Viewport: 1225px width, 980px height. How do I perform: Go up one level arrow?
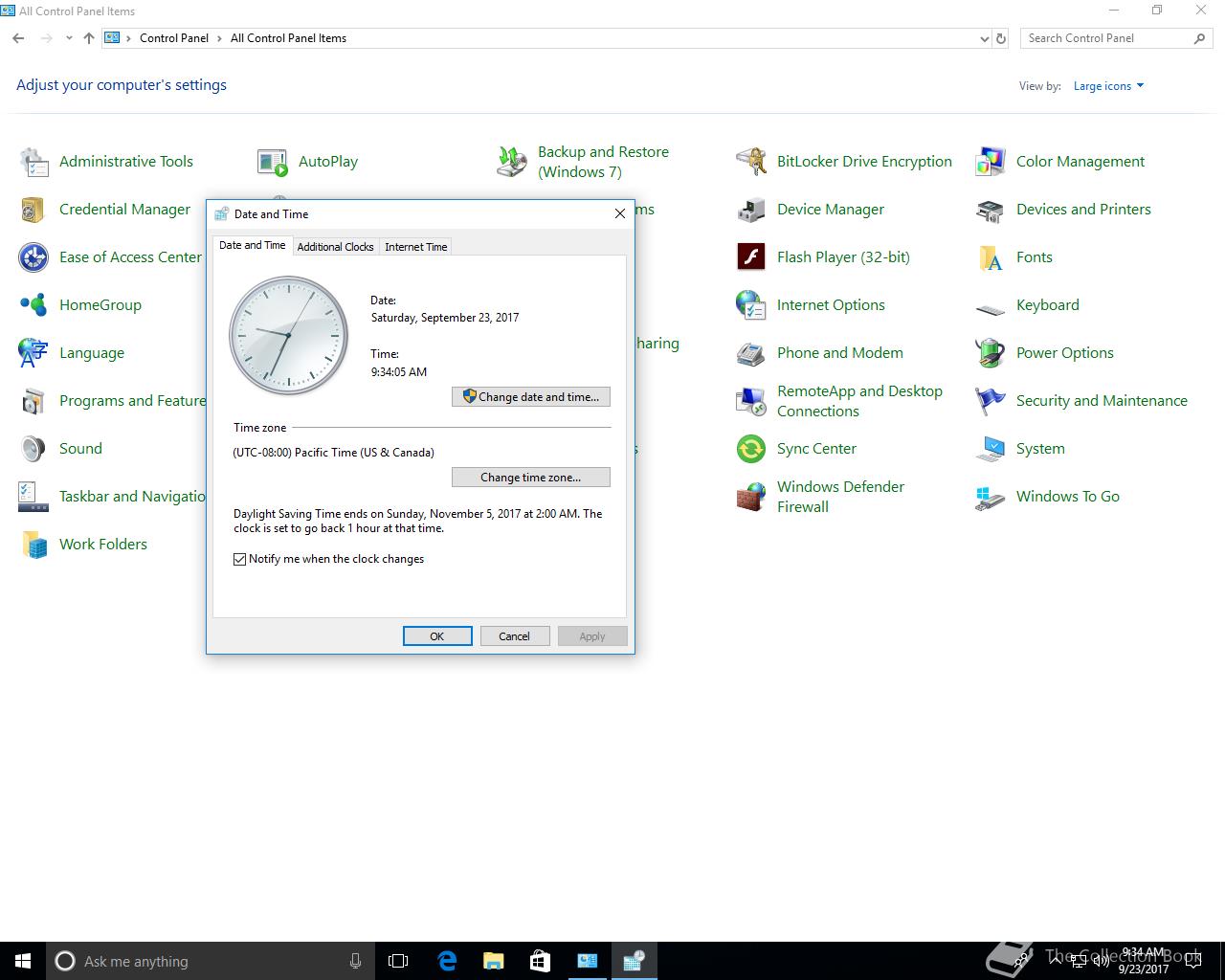89,38
